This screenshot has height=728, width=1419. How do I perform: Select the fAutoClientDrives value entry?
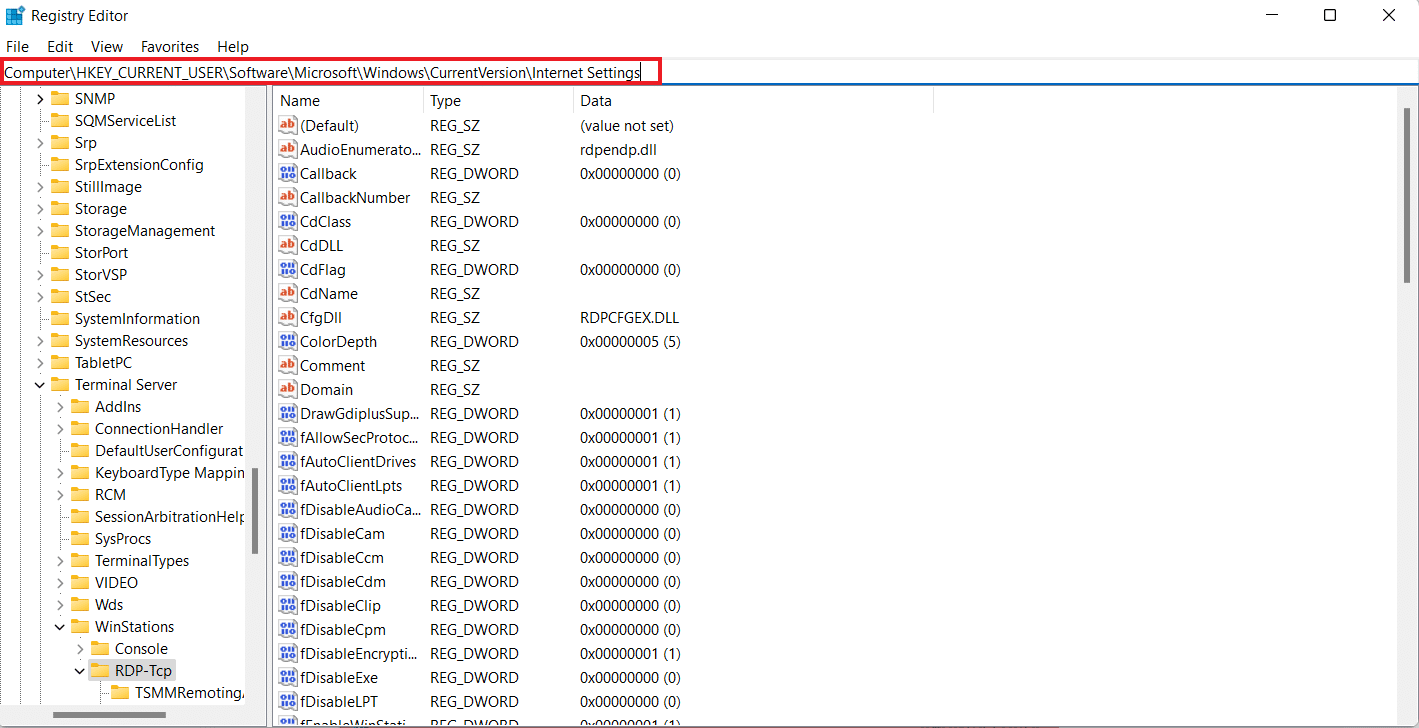[x=357, y=462]
